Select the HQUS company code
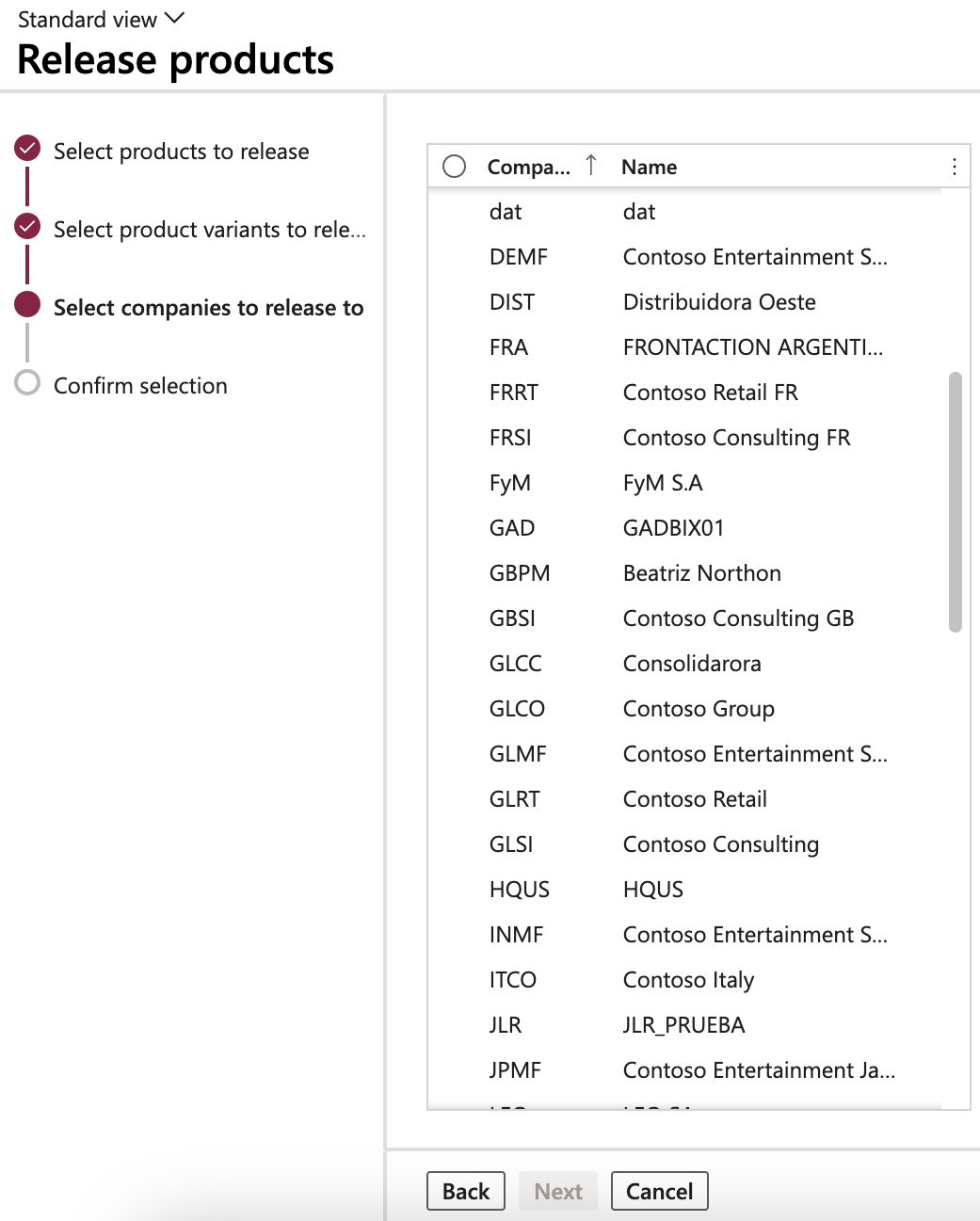 point(519,890)
